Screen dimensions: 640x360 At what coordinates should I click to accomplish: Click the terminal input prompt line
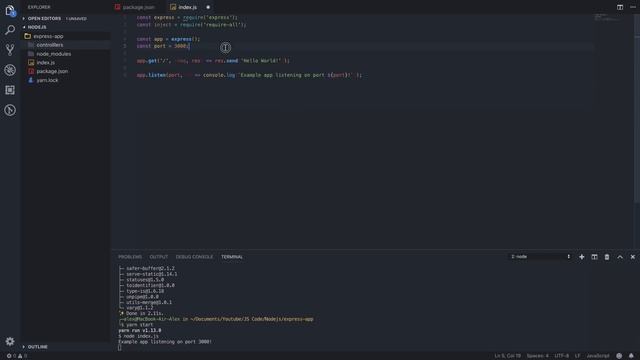point(120,347)
